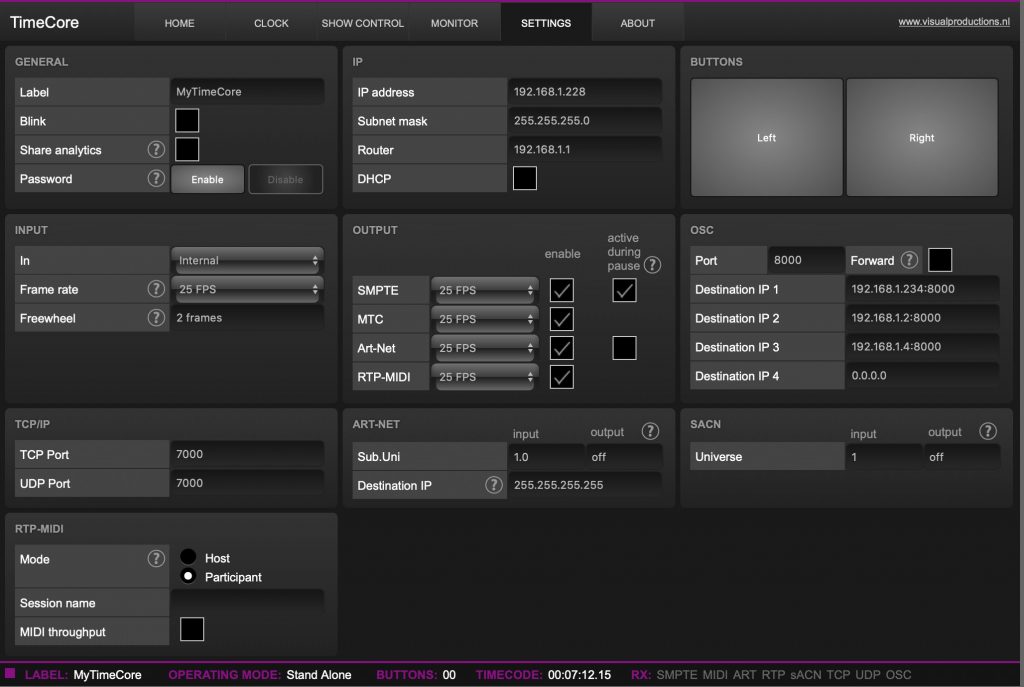Enable Art-Net active during pause checkbox
Screen dimensions: 1024x687
pos(624,348)
